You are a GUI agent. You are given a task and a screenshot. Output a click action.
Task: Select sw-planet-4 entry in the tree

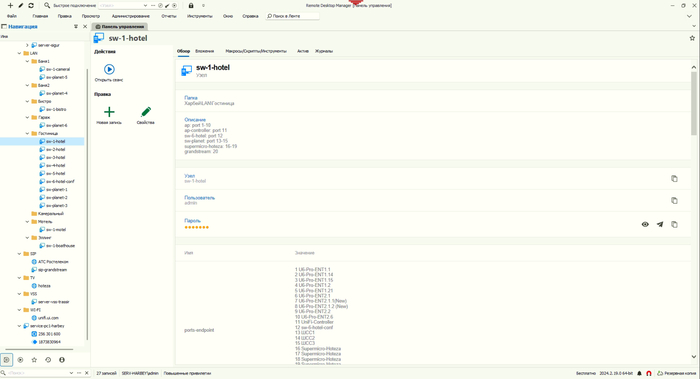click(x=57, y=93)
